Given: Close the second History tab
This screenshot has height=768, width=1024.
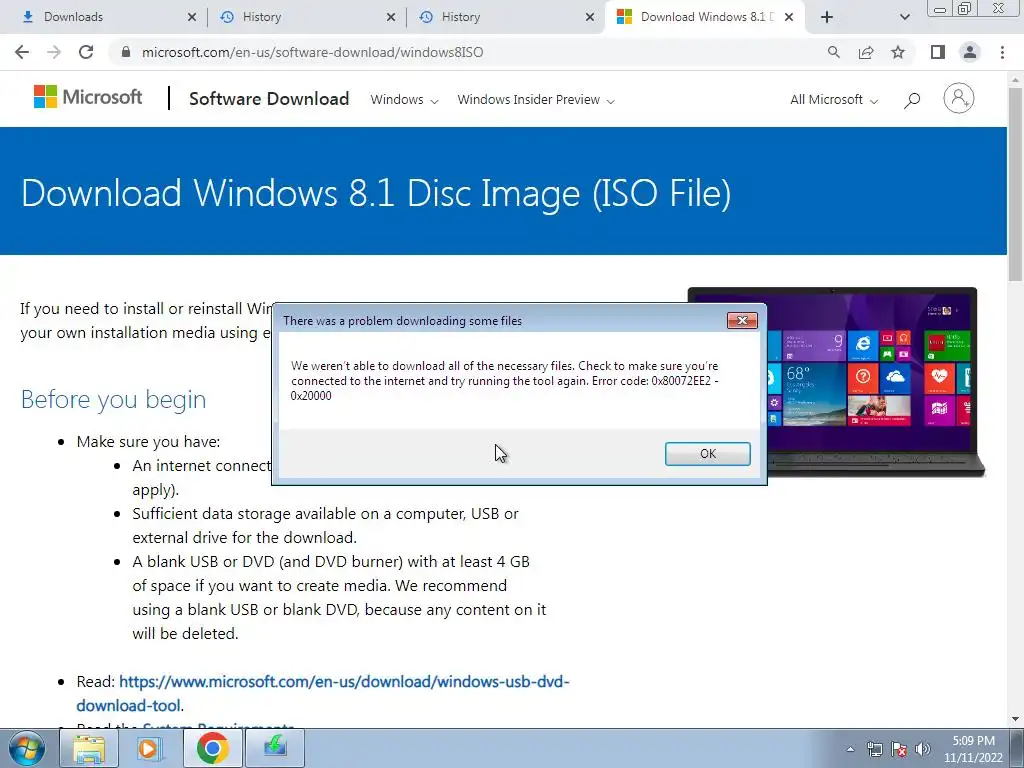Looking at the screenshot, I should (590, 17).
